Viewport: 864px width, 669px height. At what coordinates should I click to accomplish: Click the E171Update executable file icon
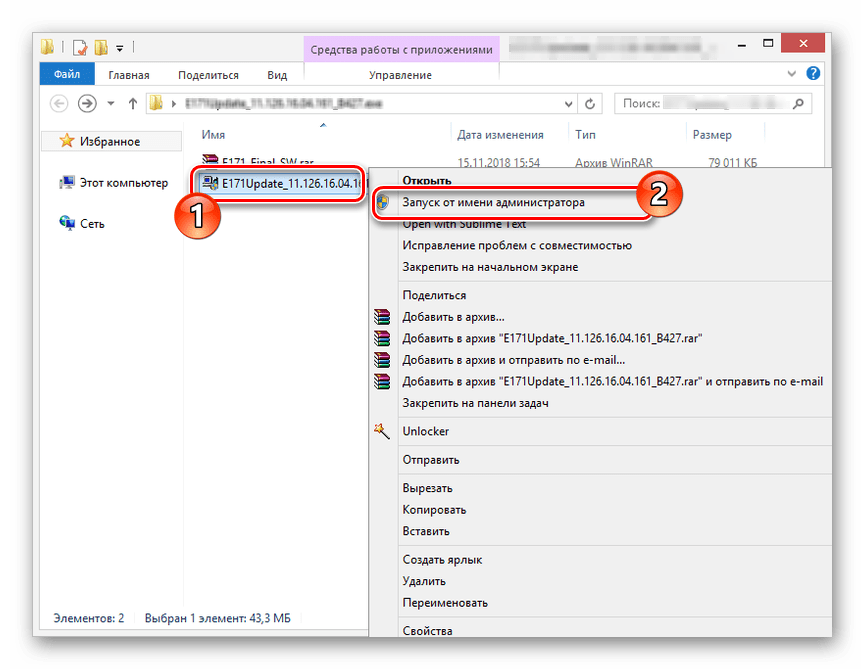coord(210,182)
